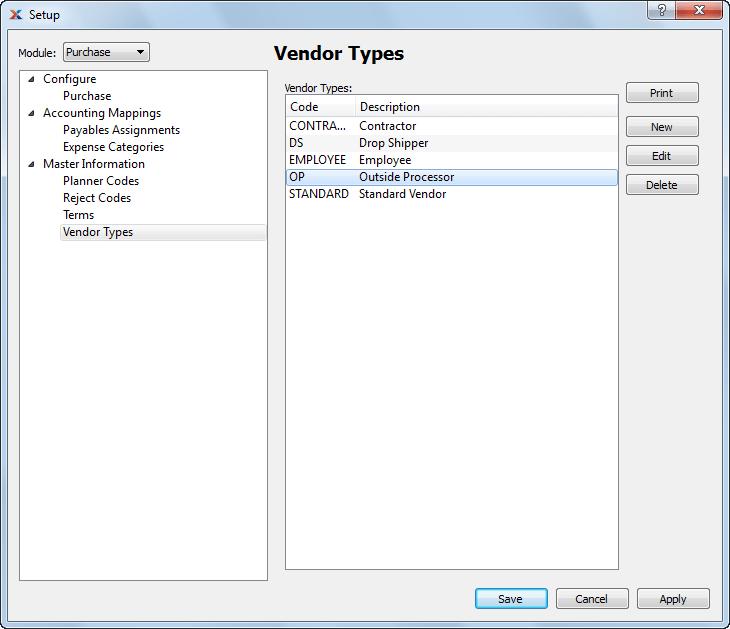
Task: Close the Setup window
Action: [699, 10]
